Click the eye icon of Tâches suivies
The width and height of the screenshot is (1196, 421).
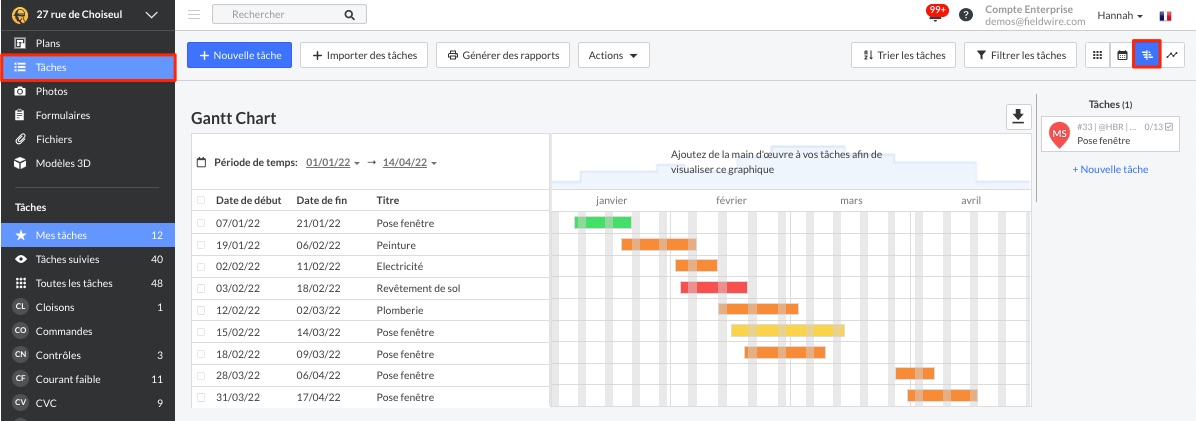tap(21, 259)
